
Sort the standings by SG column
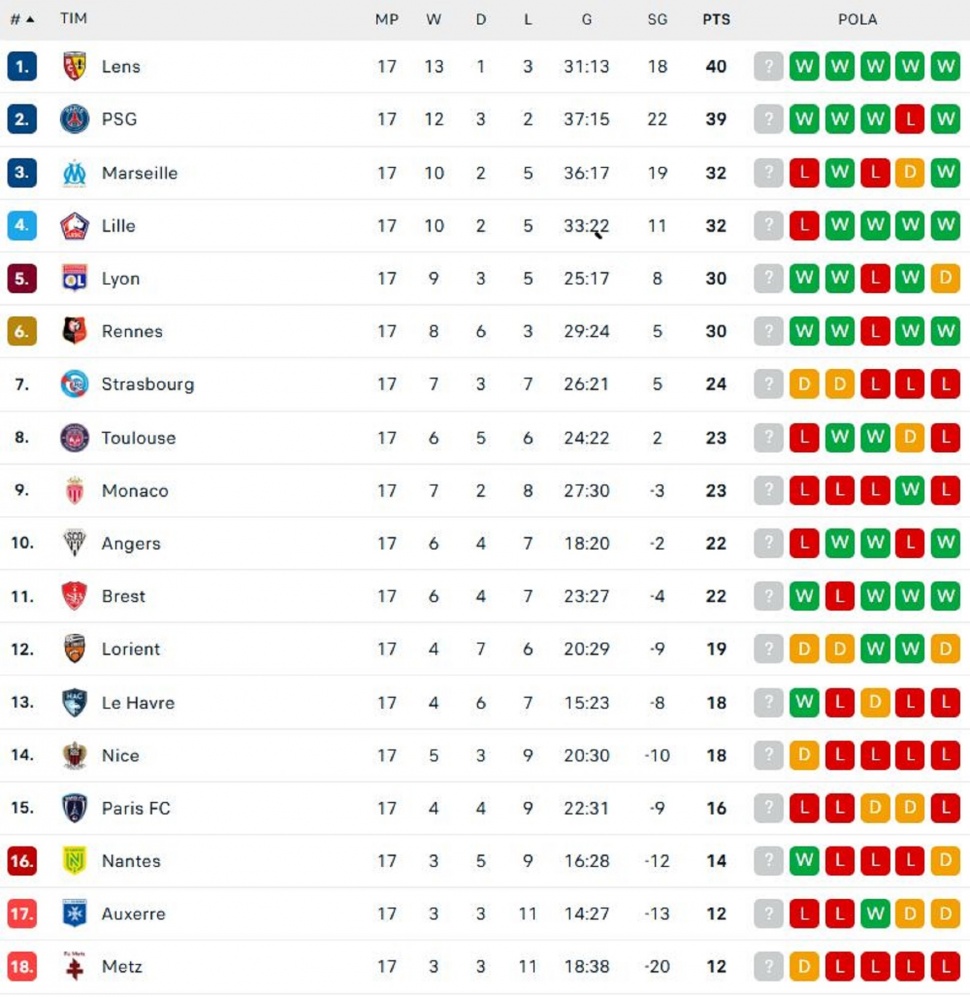(658, 18)
